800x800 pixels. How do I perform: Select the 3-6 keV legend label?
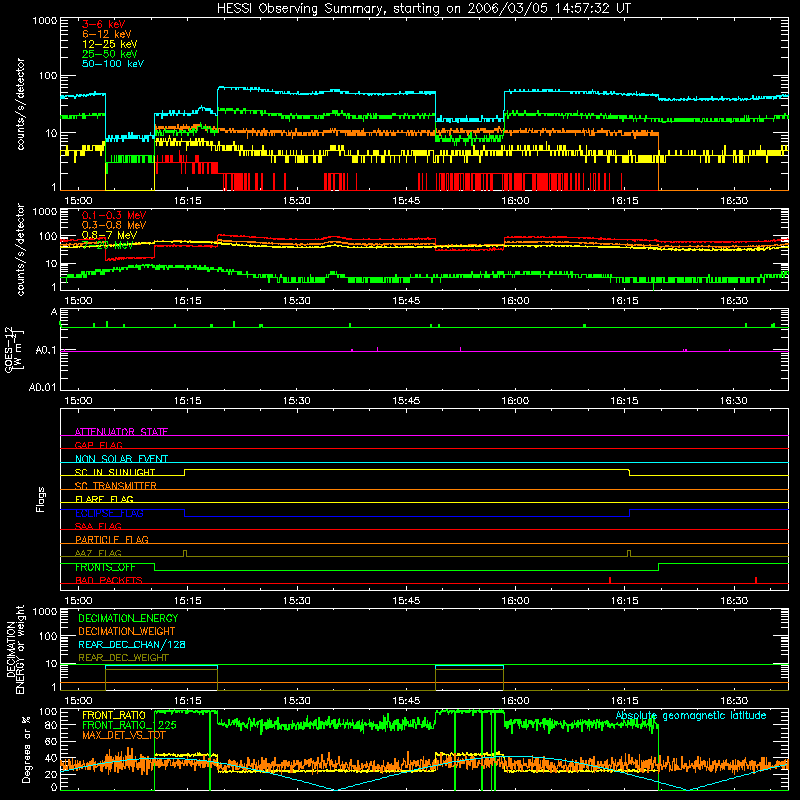click(104, 24)
